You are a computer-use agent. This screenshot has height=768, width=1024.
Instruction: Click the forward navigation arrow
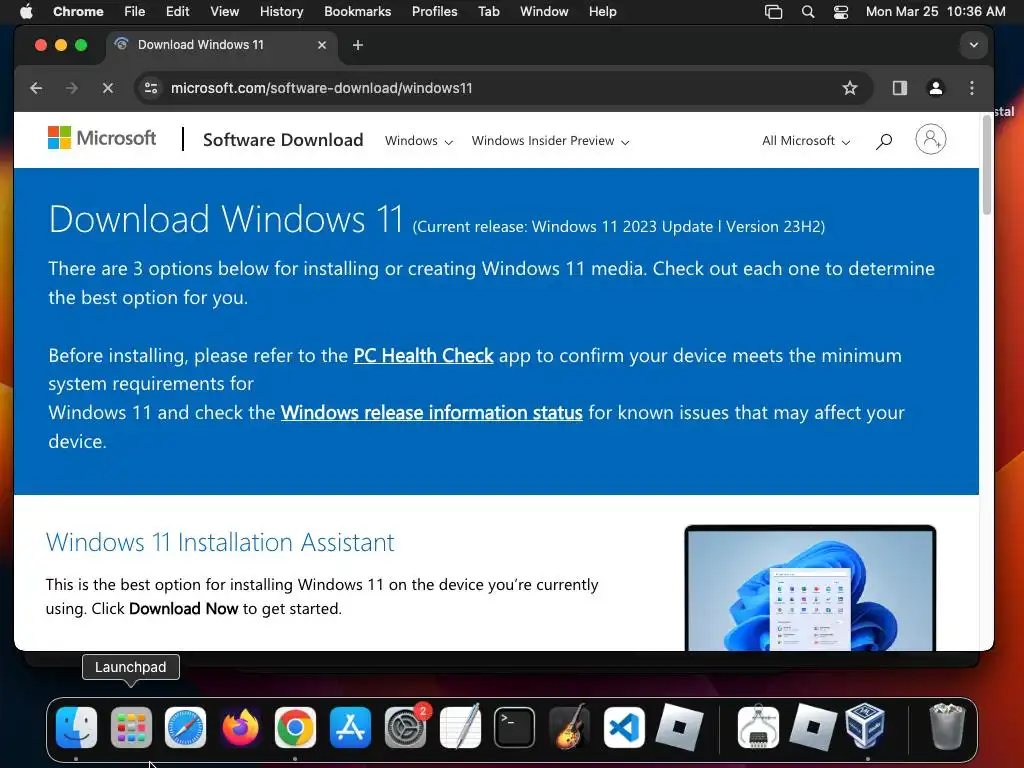(x=72, y=88)
